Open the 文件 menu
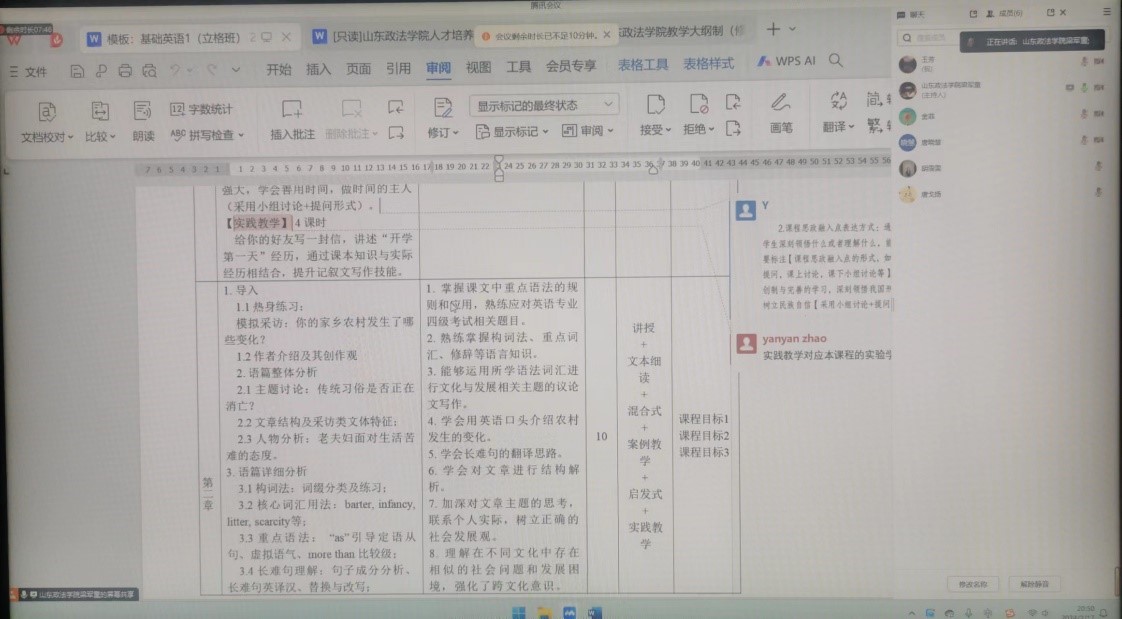This screenshot has height=619, width=1122. pos(28,72)
